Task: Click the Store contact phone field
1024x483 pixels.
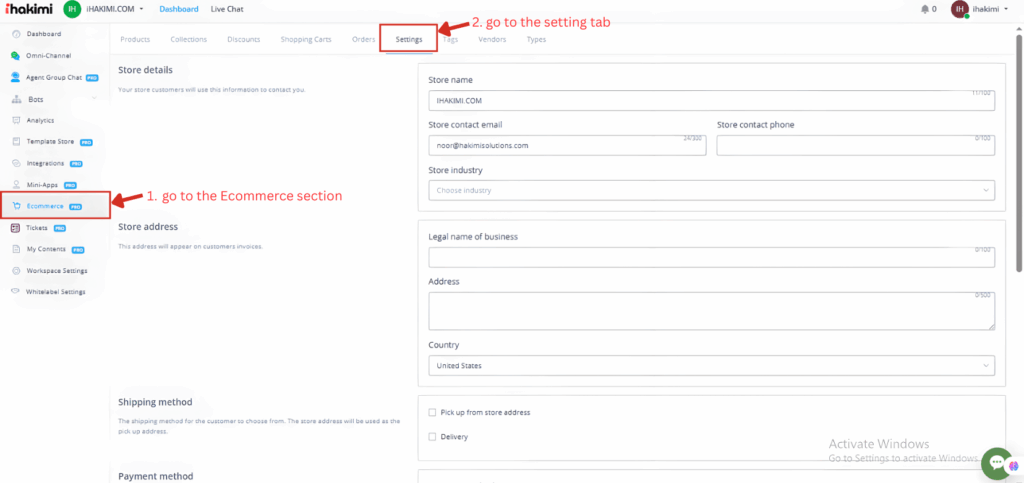Action: 855,146
